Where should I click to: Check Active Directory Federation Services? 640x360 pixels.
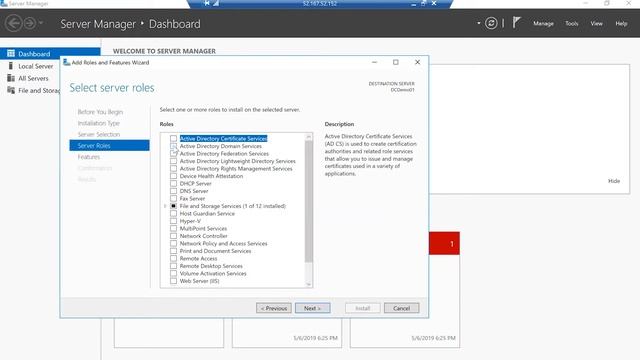pos(173,153)
